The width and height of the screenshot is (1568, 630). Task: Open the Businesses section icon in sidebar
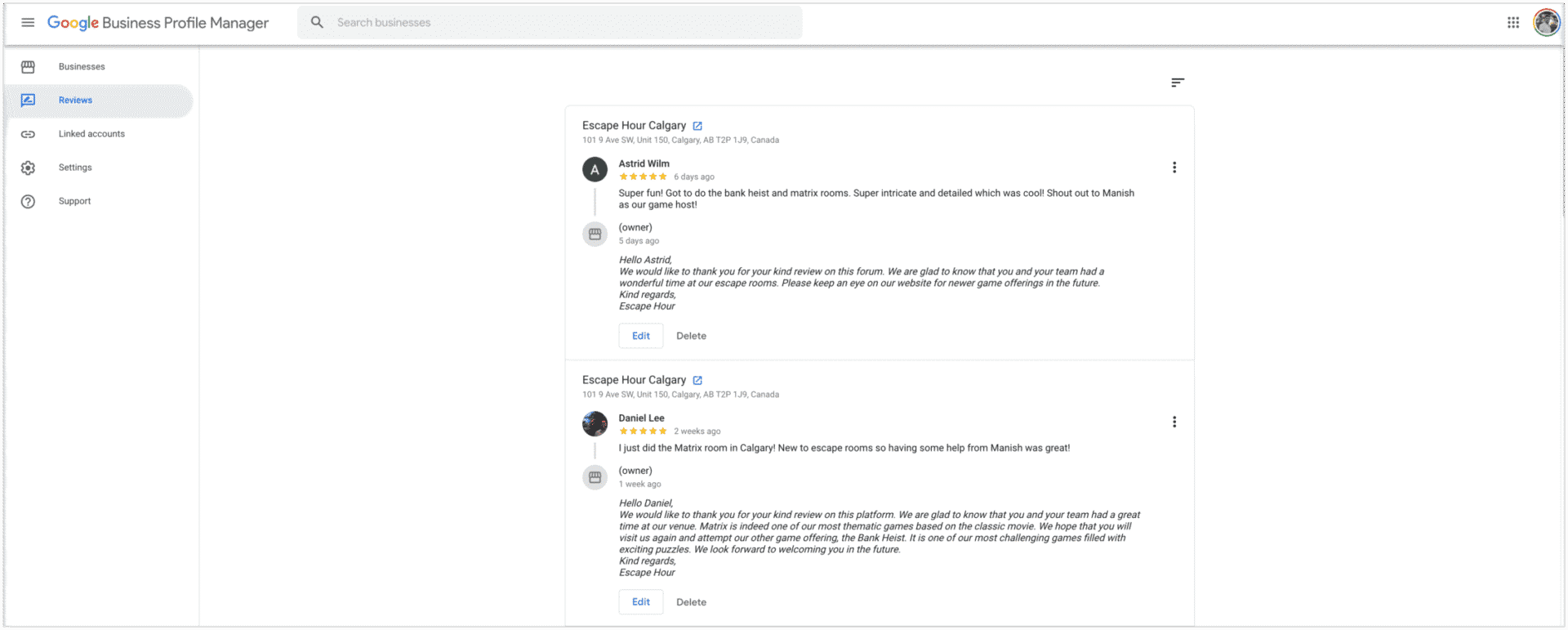tap(29, 66)
